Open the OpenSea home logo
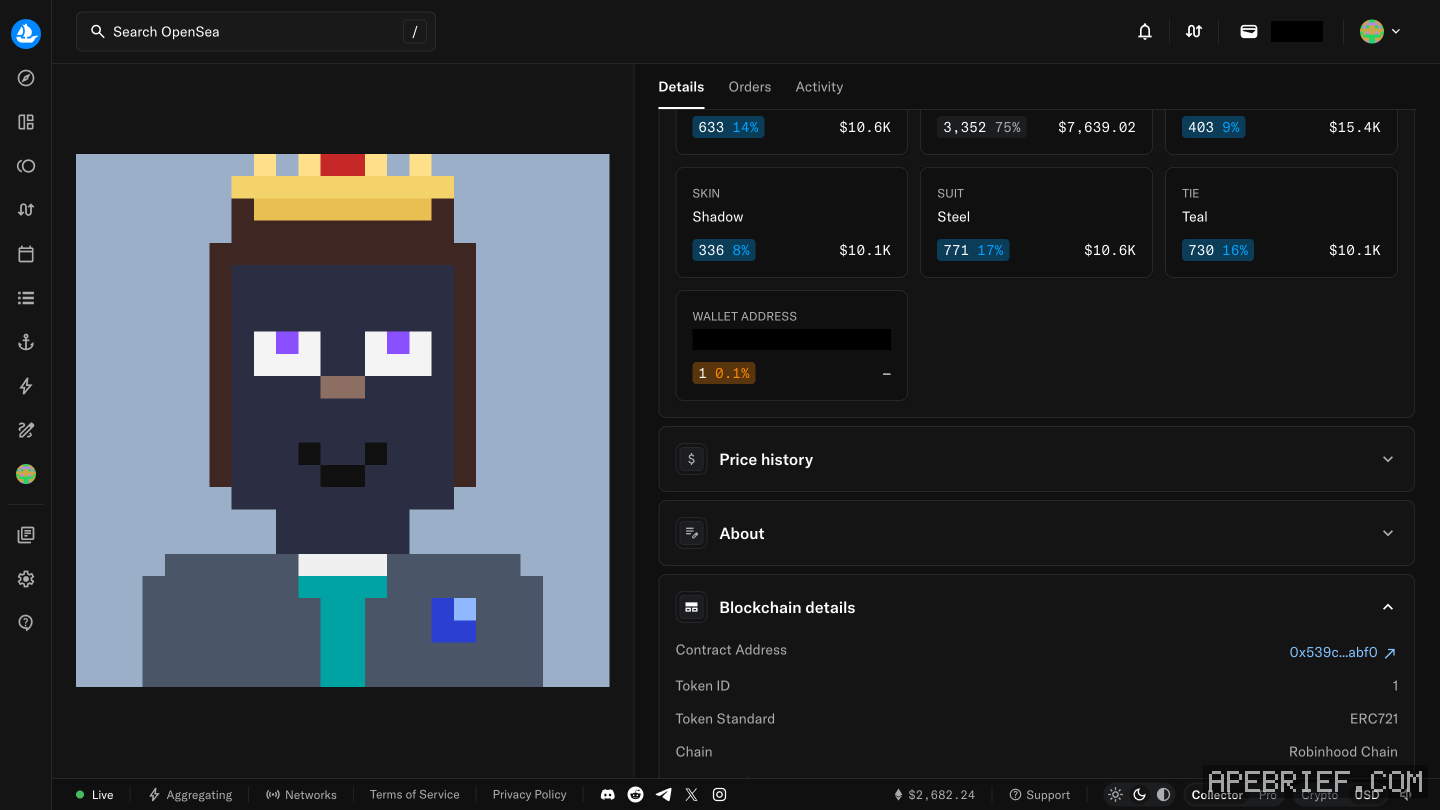1440x810 pixels. point(26,33)
